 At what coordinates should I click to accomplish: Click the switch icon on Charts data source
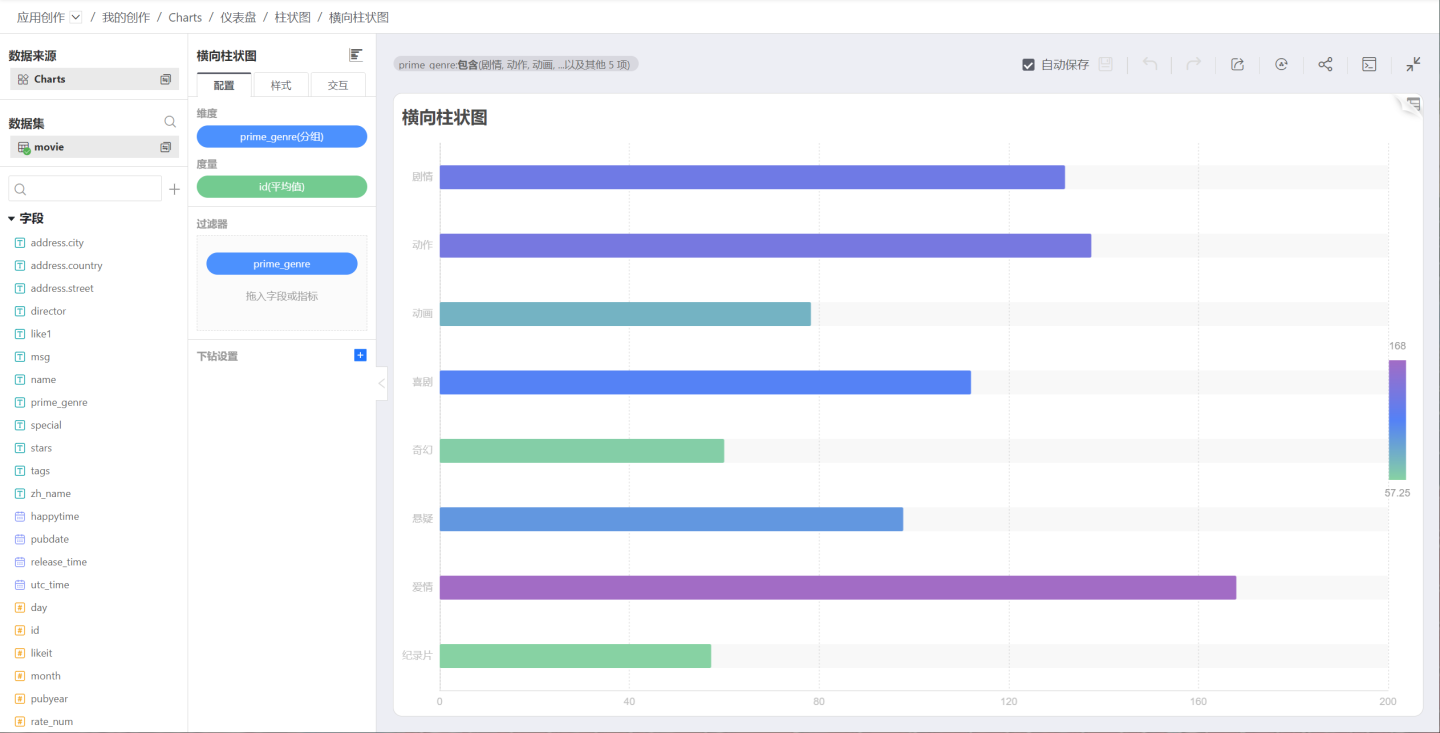166,79
